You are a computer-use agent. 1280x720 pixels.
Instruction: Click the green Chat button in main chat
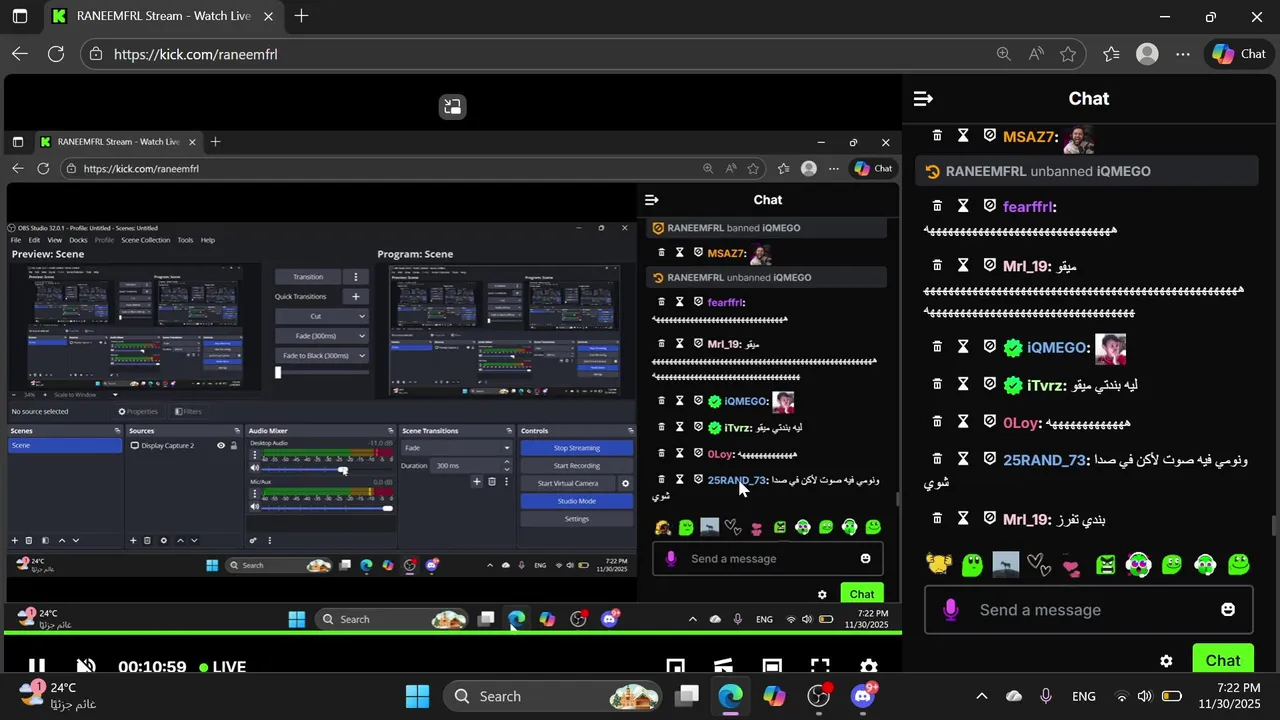[x=1223, y=660]
